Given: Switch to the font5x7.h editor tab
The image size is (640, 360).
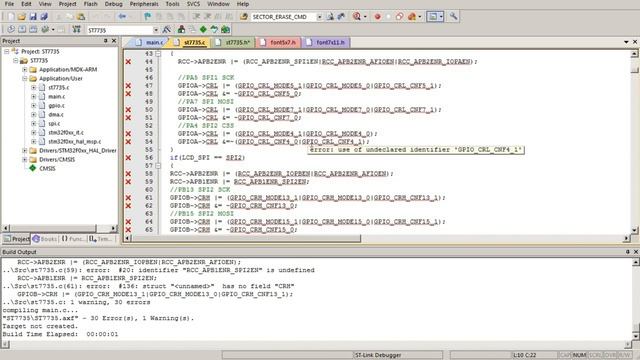Looking at the screenshot, I should pyautogui.click(x=278, y=42).
